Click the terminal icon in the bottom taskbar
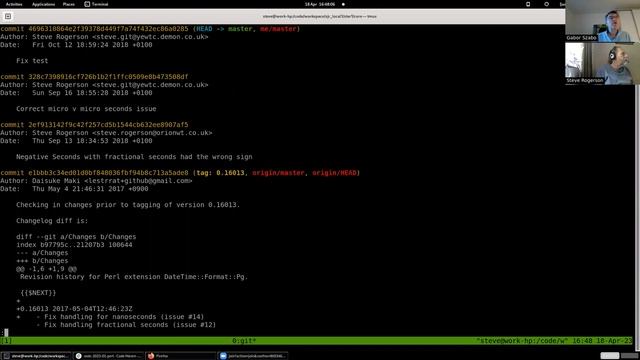This screenshot has height=360, width=640. point(6,356)
